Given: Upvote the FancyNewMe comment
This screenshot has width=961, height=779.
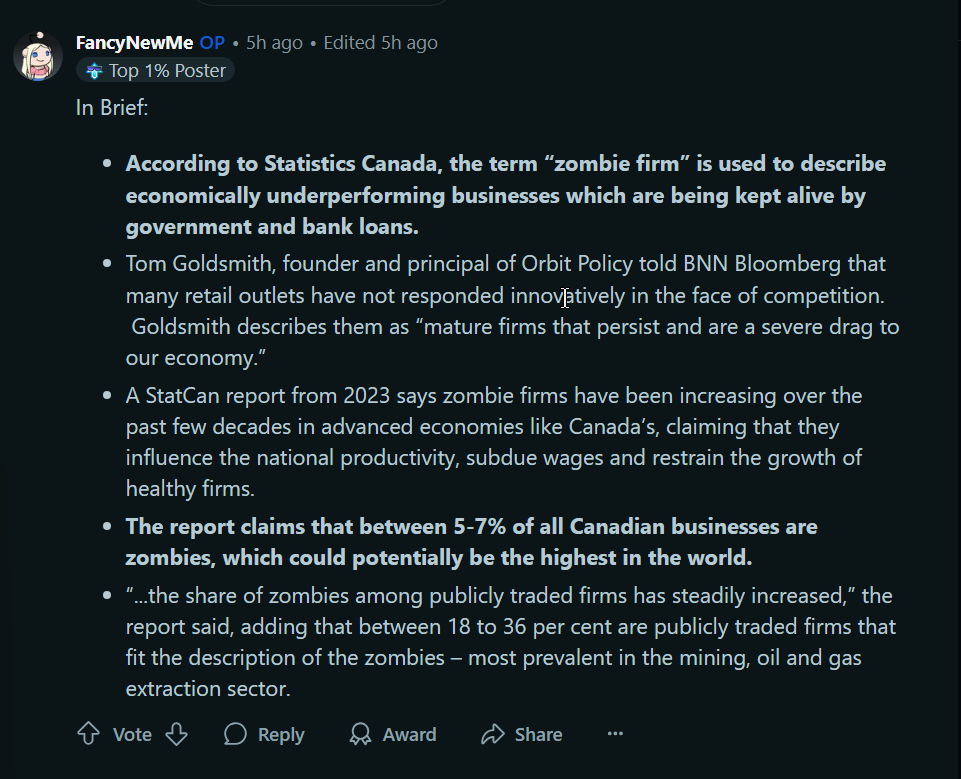Looking at the screenshot, I should click(88, 734).
